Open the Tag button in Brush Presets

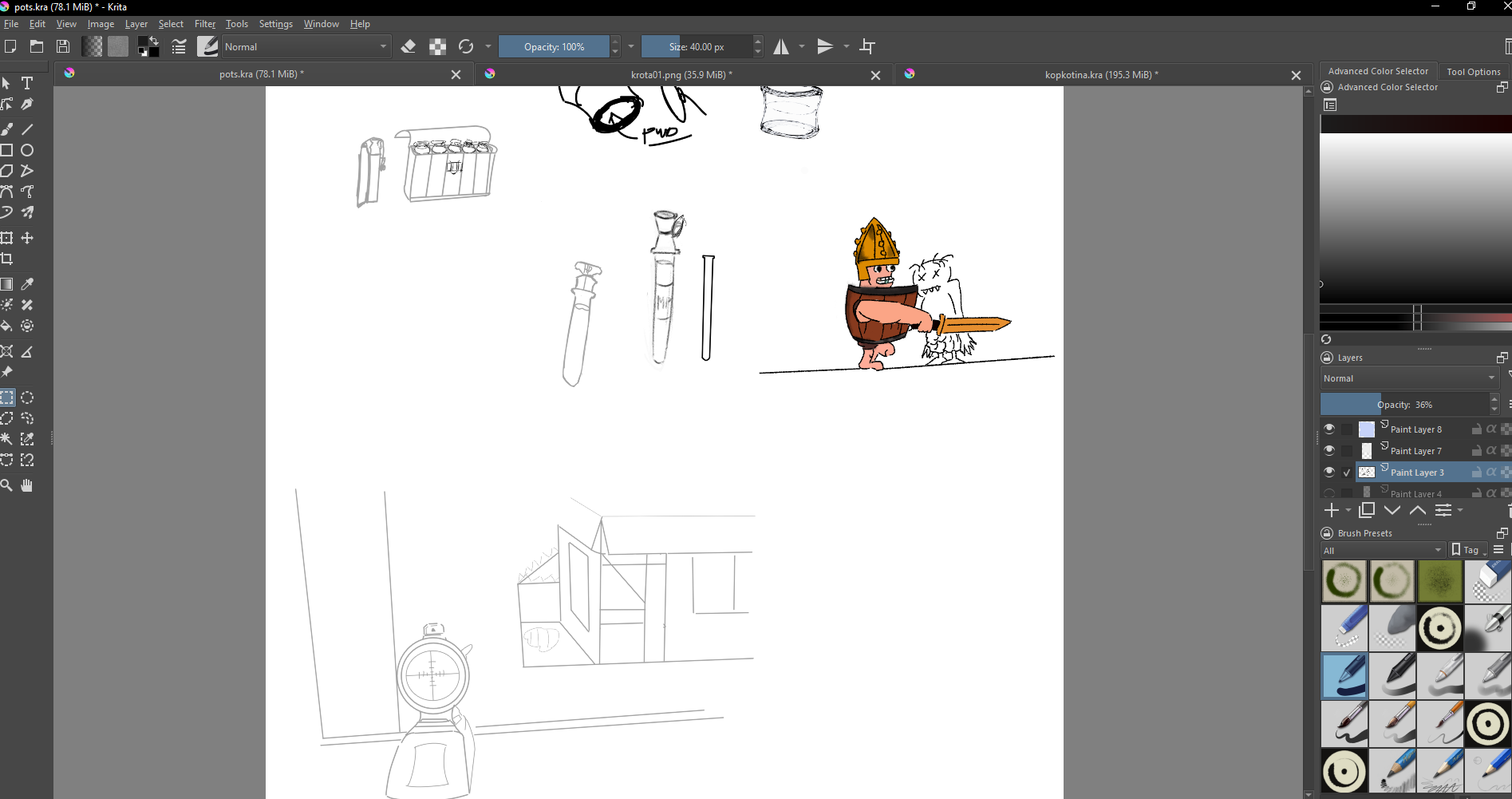1469,550
